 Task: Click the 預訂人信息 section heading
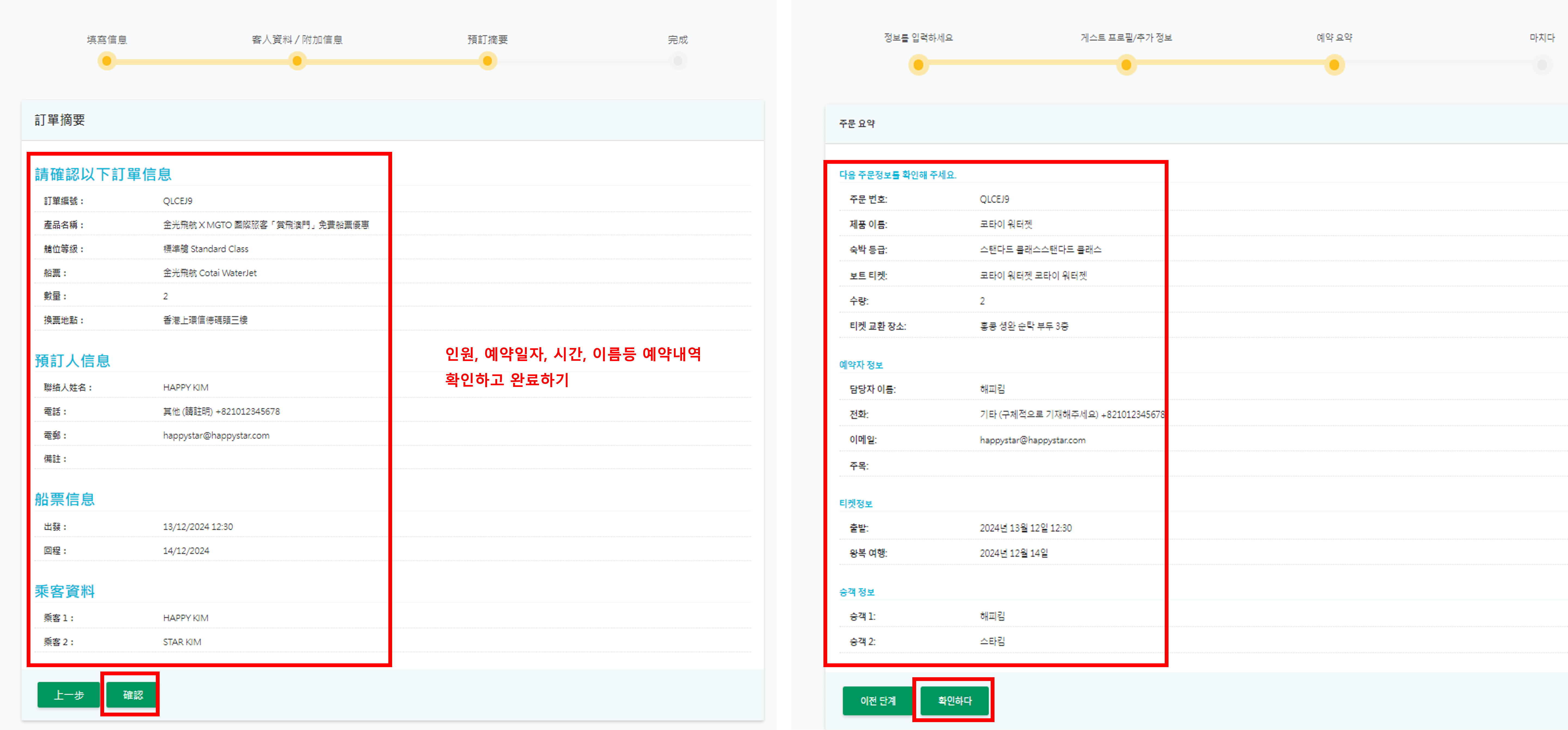coord(72,361)
